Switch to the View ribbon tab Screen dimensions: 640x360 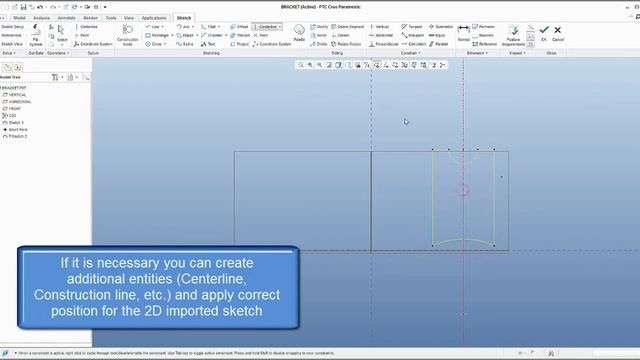click(x=129, y=18)
